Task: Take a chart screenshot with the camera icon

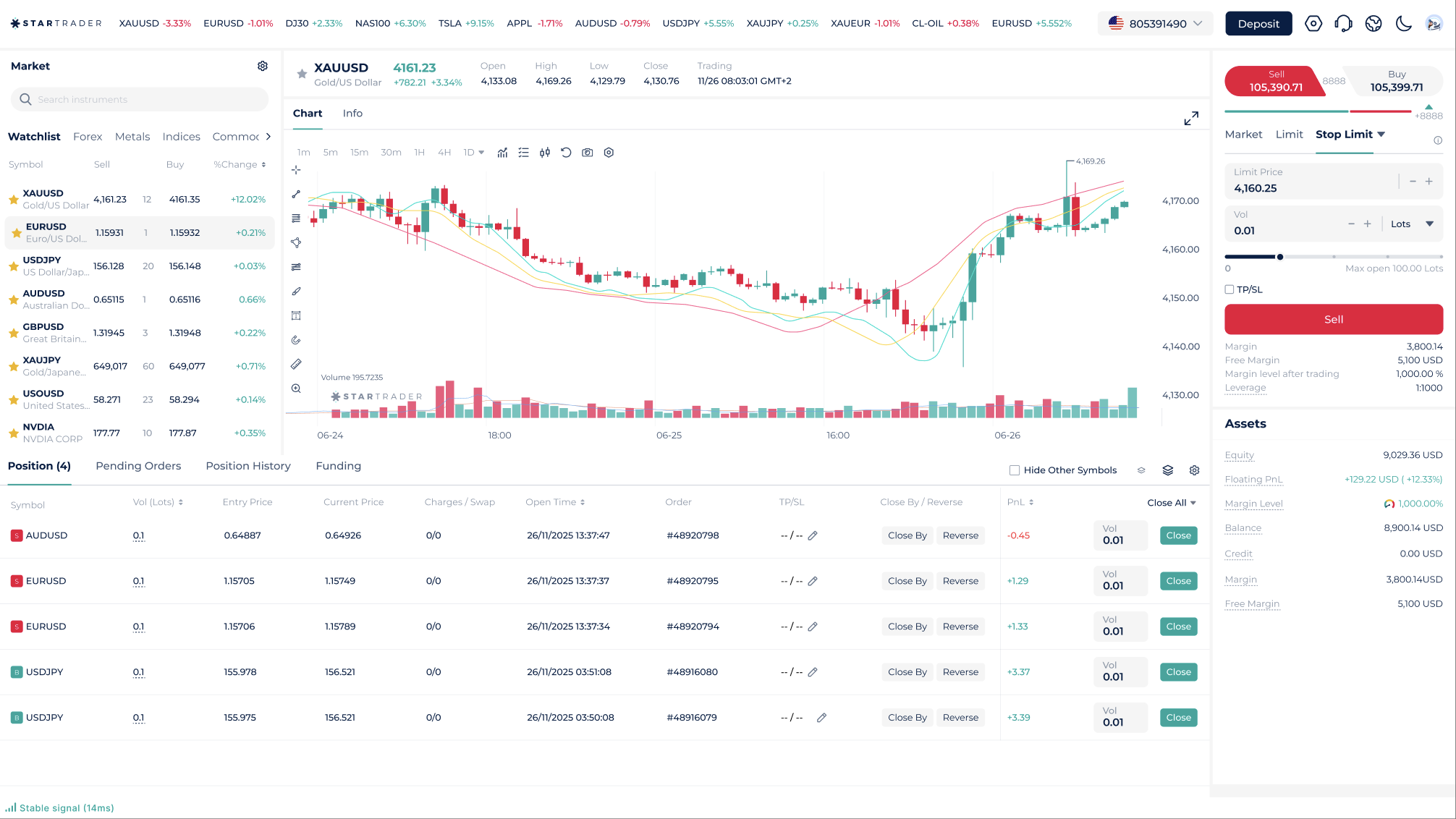Action: (x=587, y=152)
